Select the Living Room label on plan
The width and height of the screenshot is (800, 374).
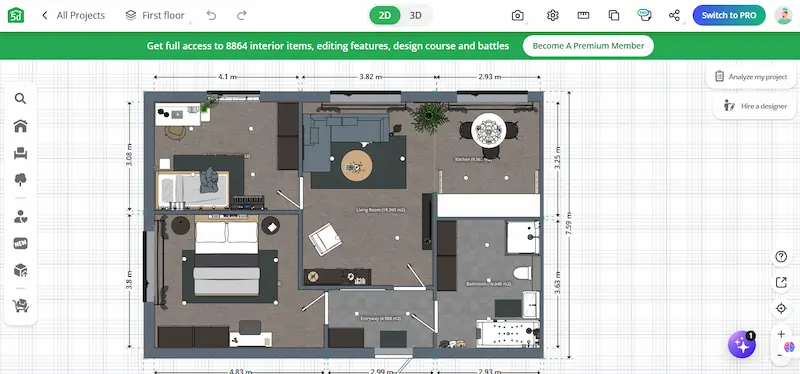[381, 210]
